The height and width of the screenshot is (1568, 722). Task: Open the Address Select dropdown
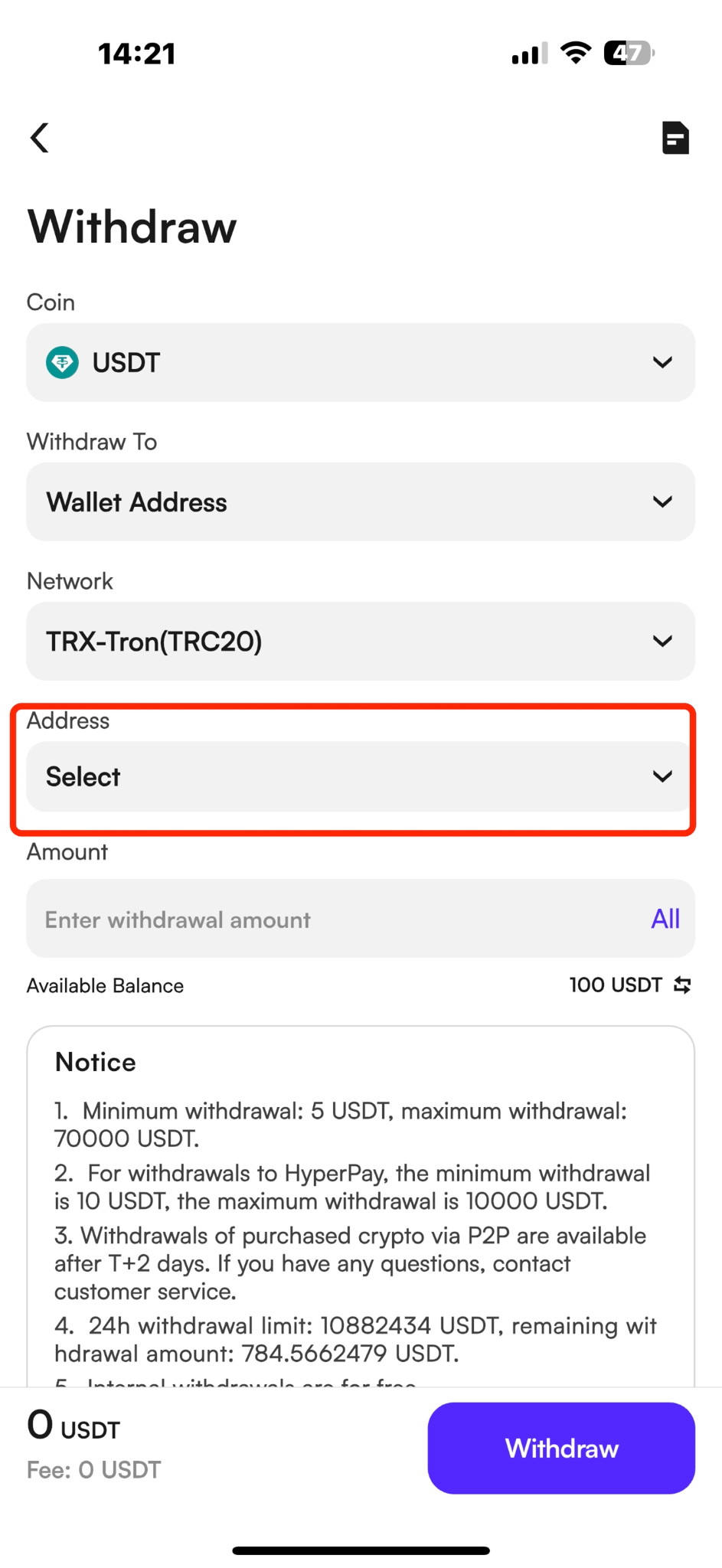[x=361, y=776]
